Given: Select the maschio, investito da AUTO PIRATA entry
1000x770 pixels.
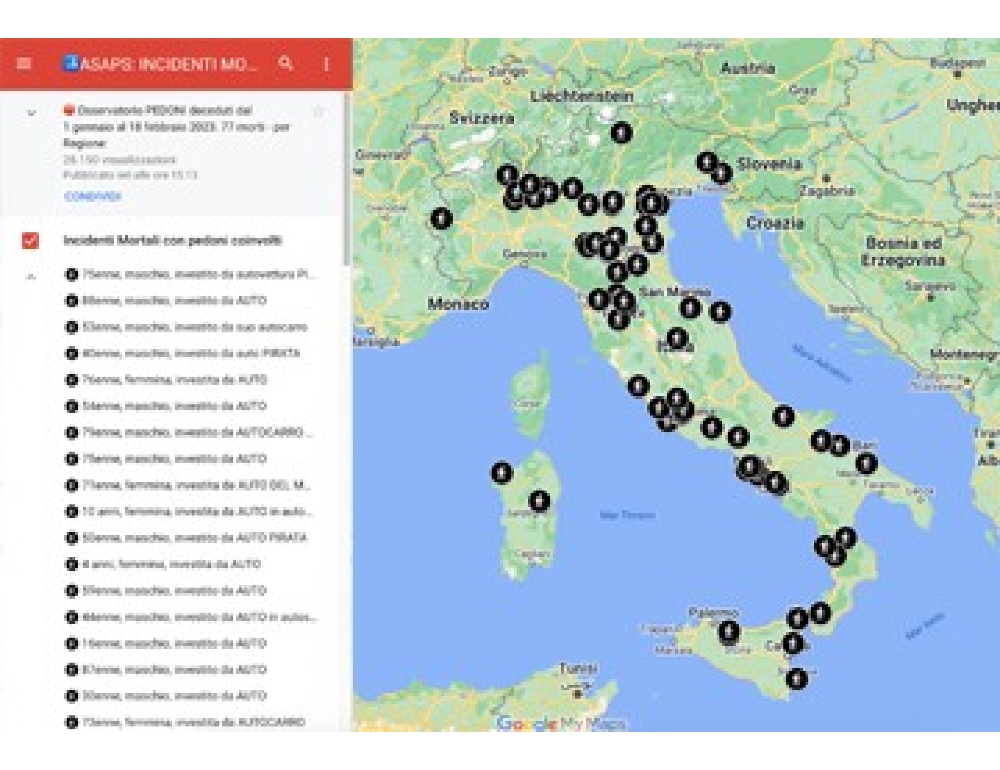Looking at the screenshot, I should click(x=186, y=538).
